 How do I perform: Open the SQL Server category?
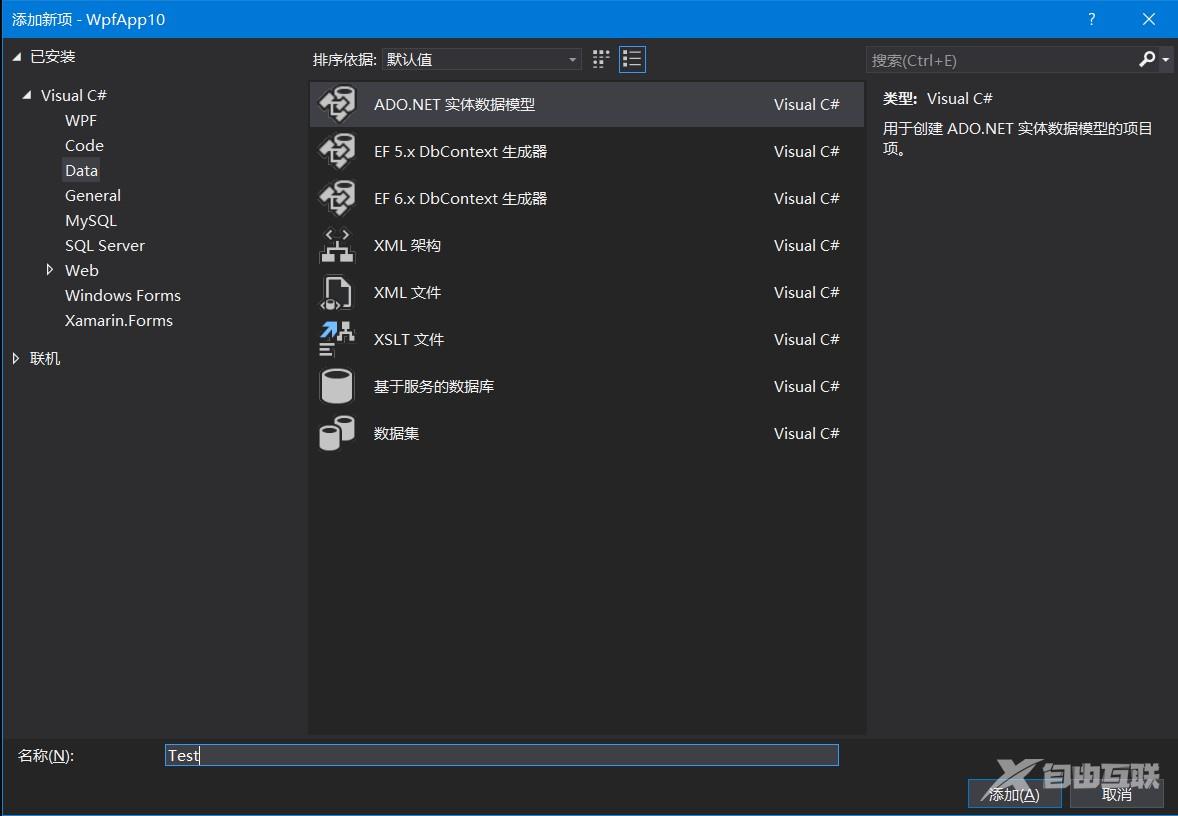(x=105, y=245)
